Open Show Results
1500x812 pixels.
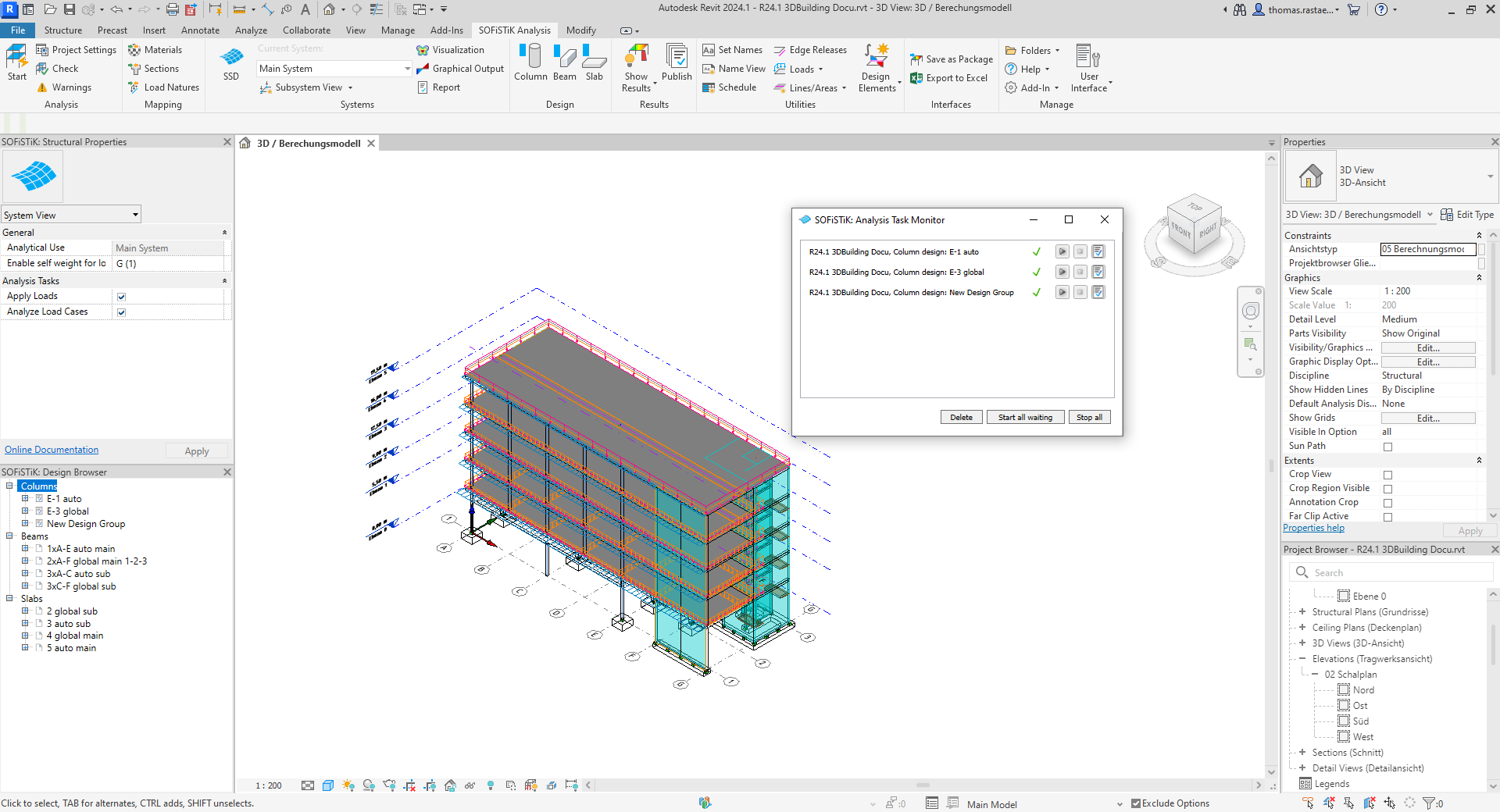coord(637,68)
